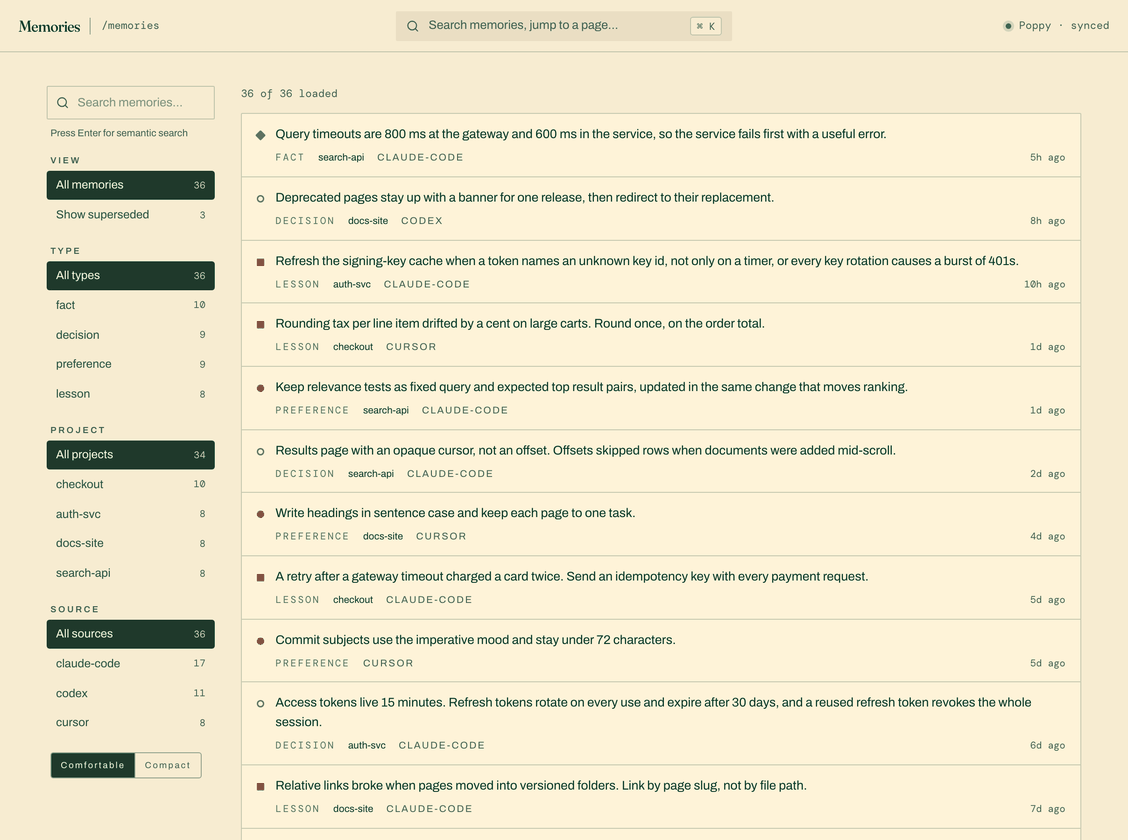Filter by docs-site project in sidebar
Image resolution: width=1128 pixels, height=840 pixels.
130,543
